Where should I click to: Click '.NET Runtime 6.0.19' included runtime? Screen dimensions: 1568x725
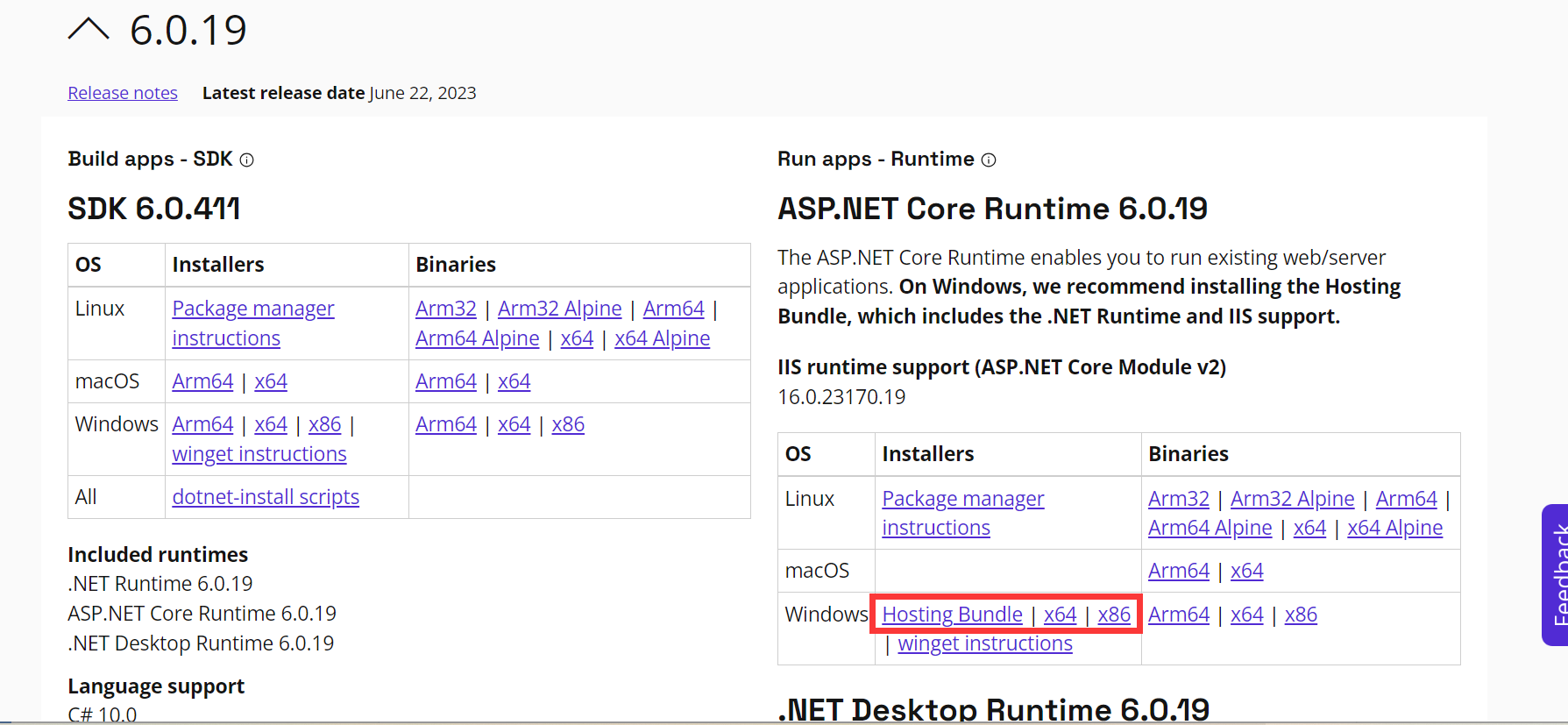pos(160,584)
